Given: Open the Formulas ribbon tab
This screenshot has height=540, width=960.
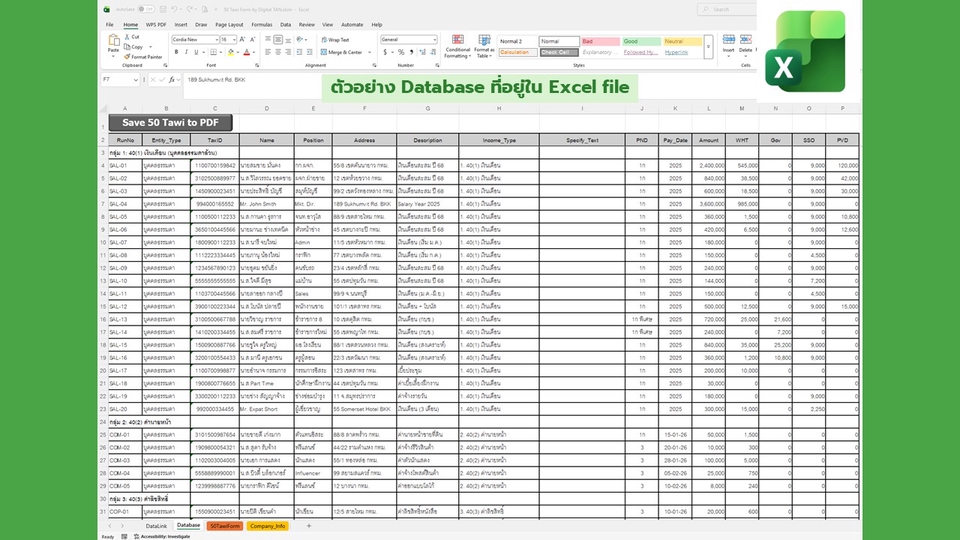Looking at the screenshot, I should [262, 24].
